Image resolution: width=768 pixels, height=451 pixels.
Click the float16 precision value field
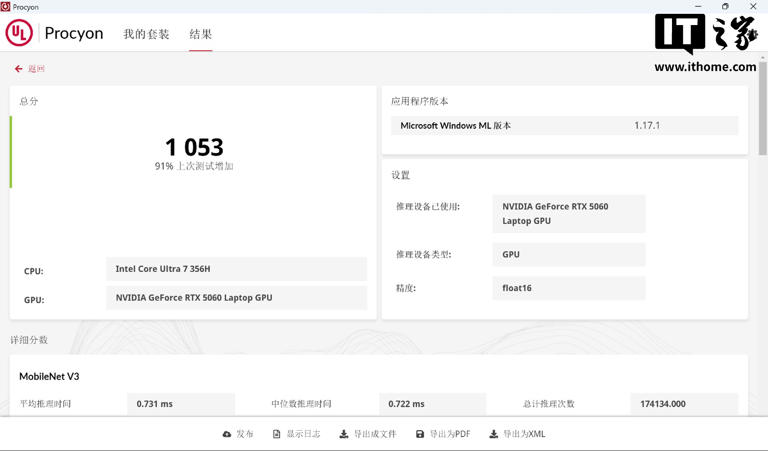coord(569,288)
